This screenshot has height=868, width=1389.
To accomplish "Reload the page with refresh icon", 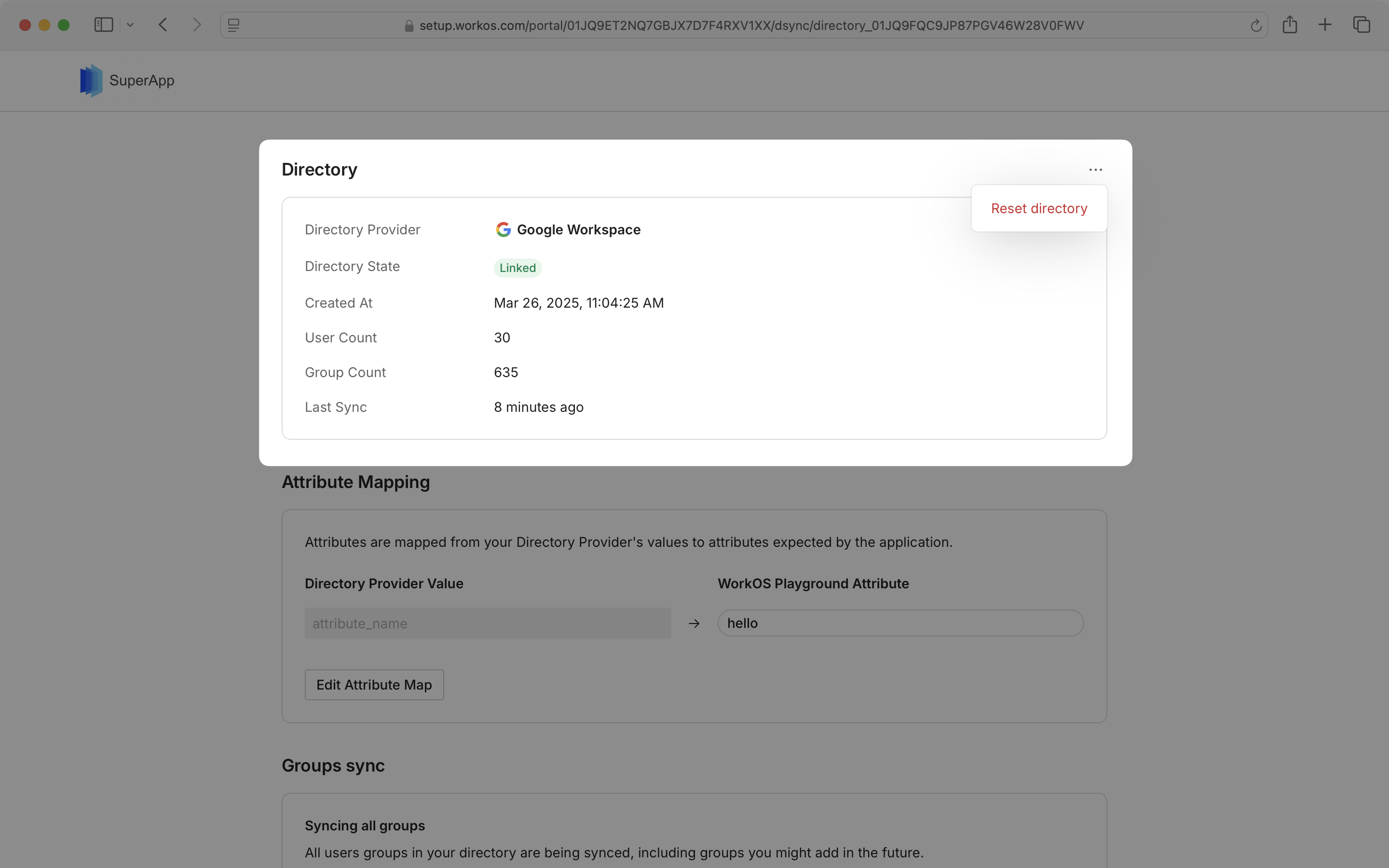I will pyautogui.click(x=1255, y=25).
